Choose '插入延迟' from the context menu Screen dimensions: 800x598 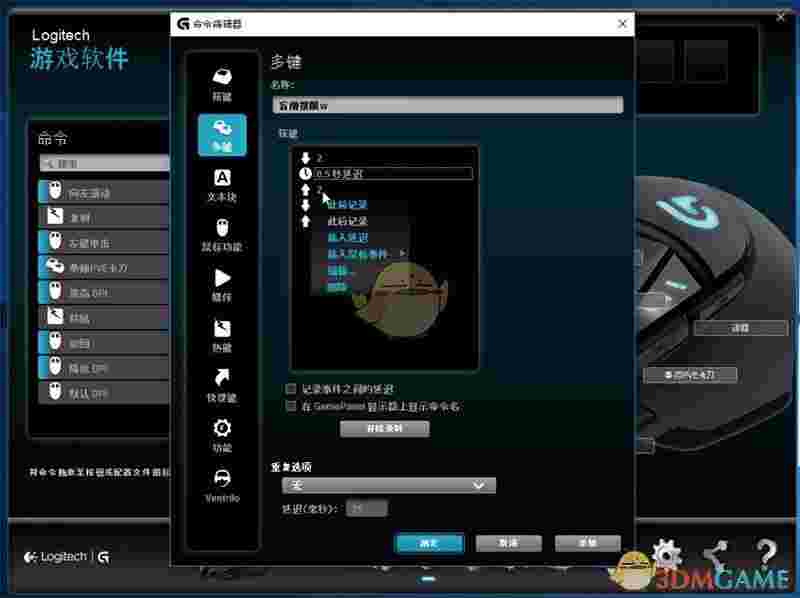click(347, 237)
